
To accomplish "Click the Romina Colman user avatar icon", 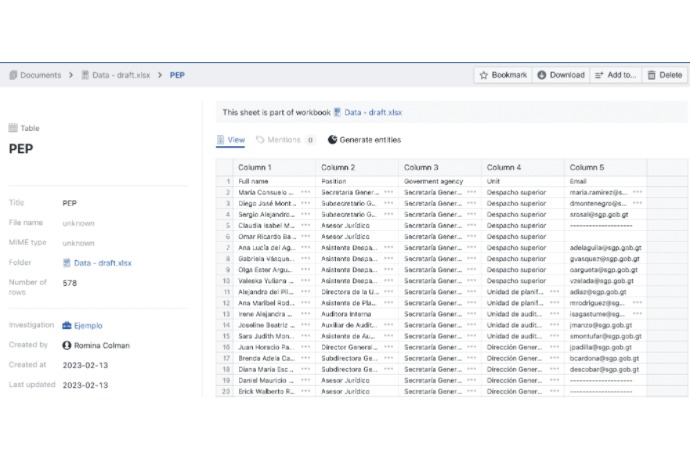I will [67, 346].
